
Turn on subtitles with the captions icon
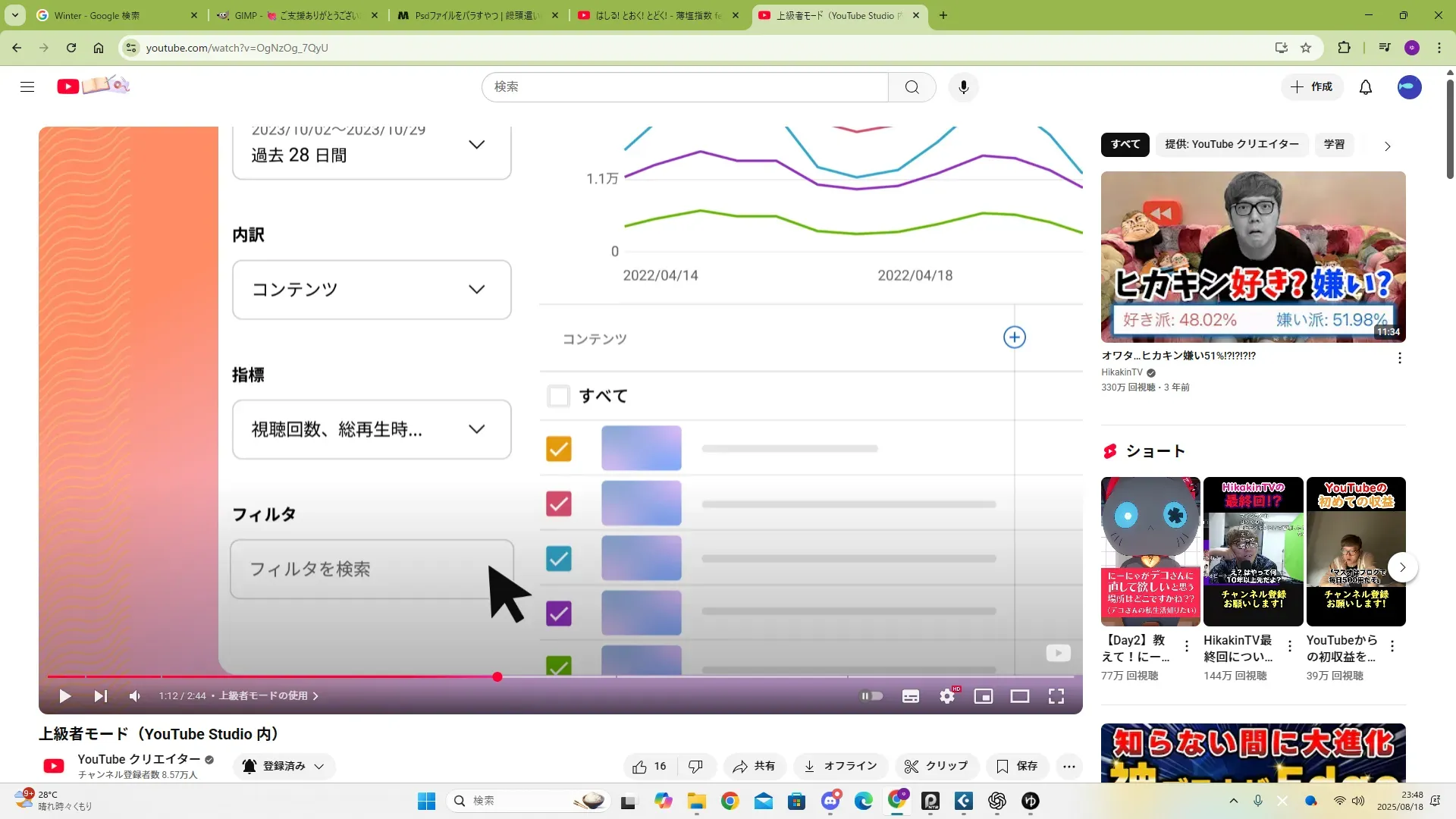(x=910, y=696)
